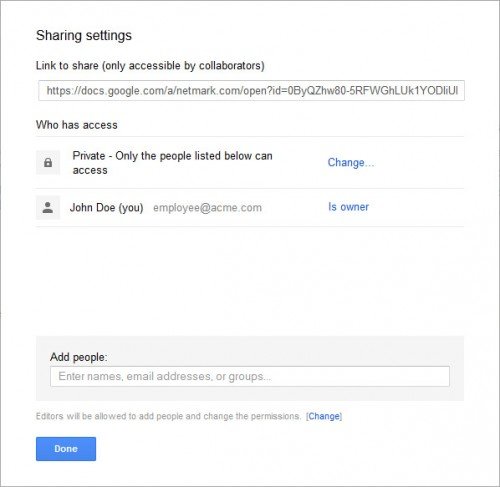Click the 'Sharing settings' dialog title

point(84,36)
